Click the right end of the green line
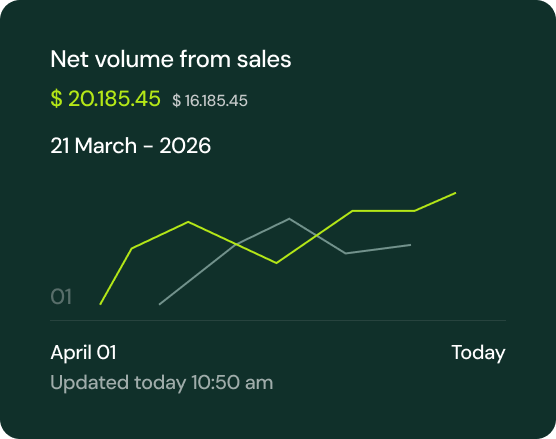Screen dimensions: 556x439 pos(455,193)
